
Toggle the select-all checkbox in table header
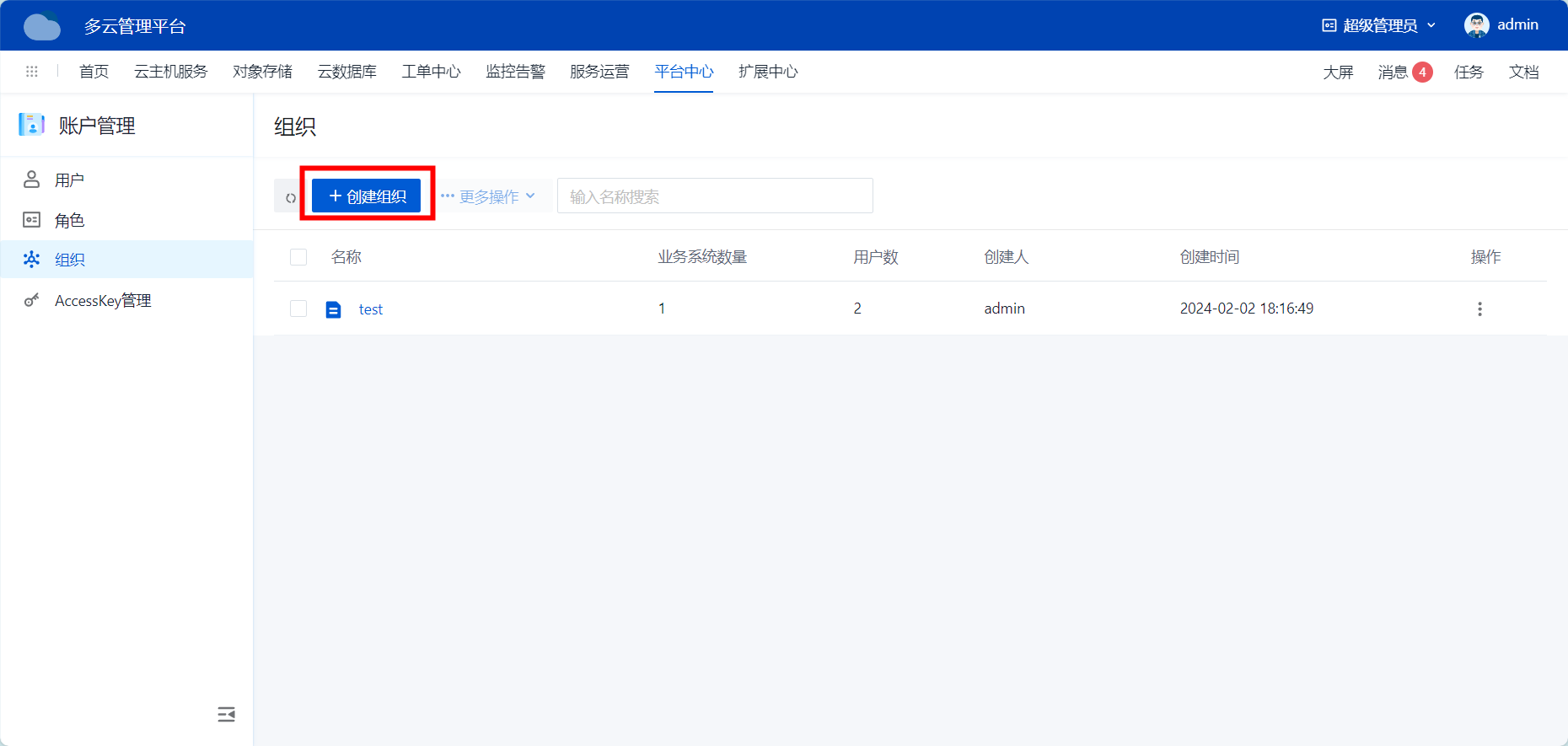[298, 257]
